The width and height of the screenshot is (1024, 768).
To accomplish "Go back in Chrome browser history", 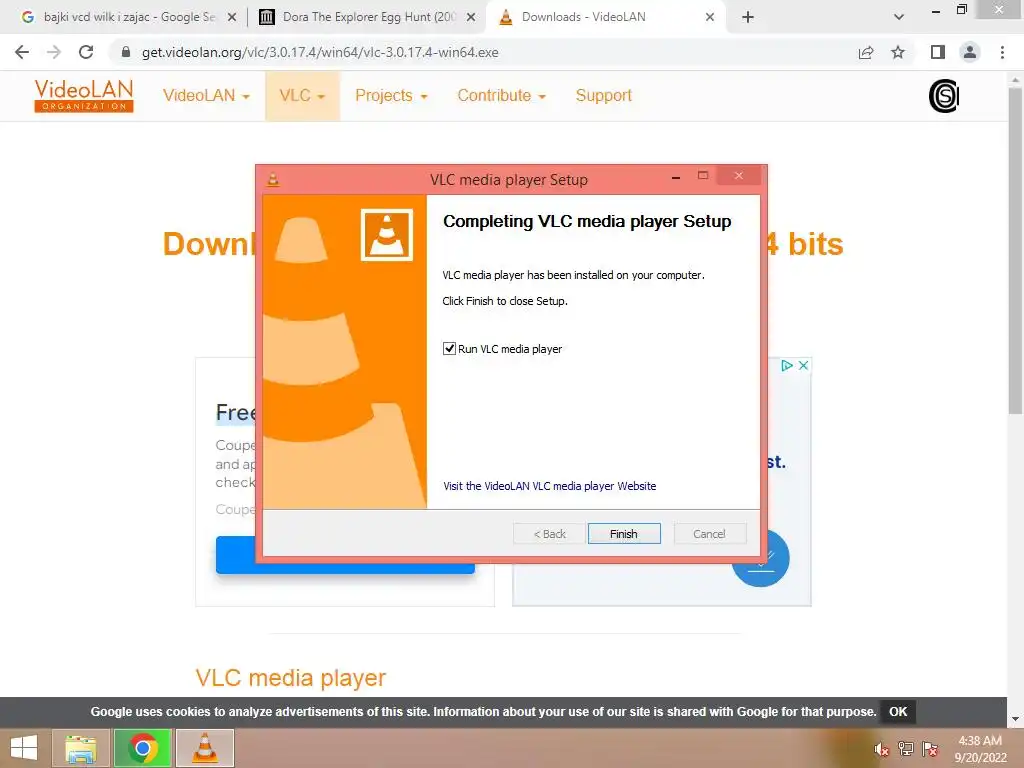I will coord(22,52).
